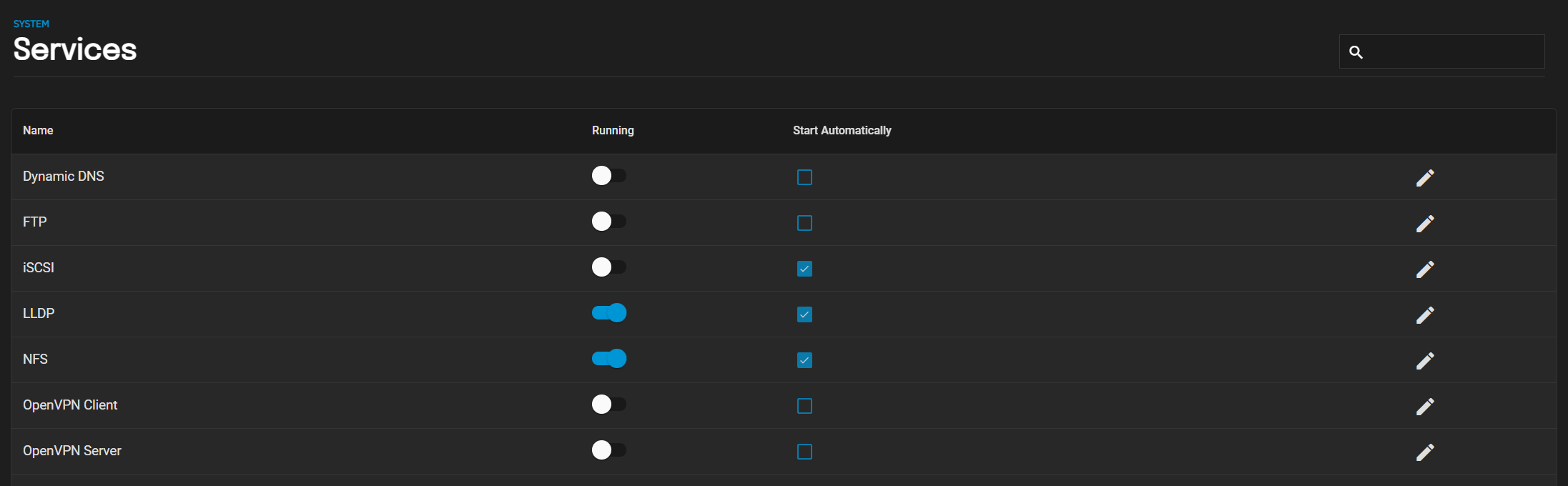Edit the OpenVPN Server service
Viewport: 1568px width, 486px height.
point(1425,452)
